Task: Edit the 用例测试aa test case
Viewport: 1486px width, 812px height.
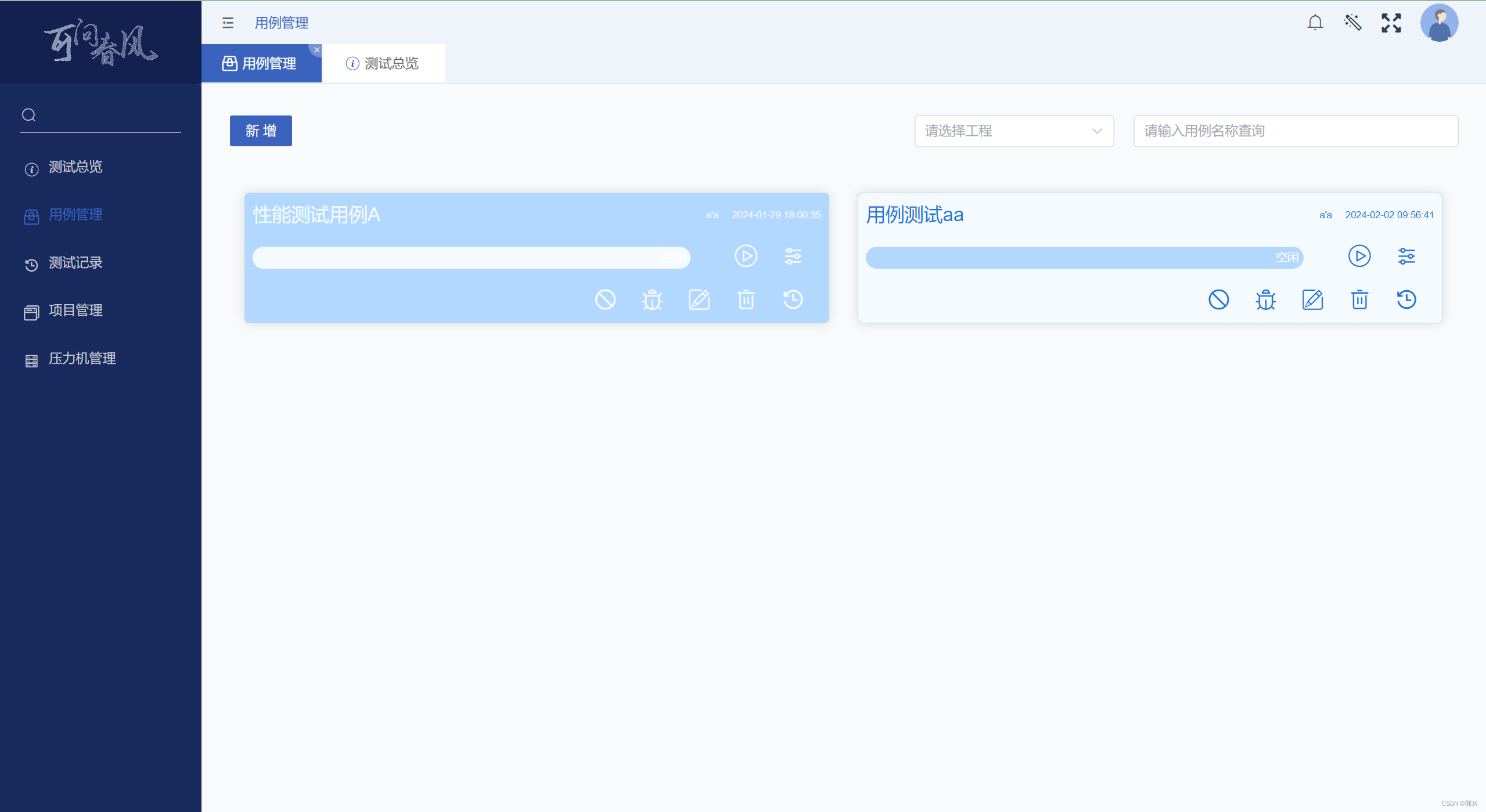Action: click(1312, 299)
